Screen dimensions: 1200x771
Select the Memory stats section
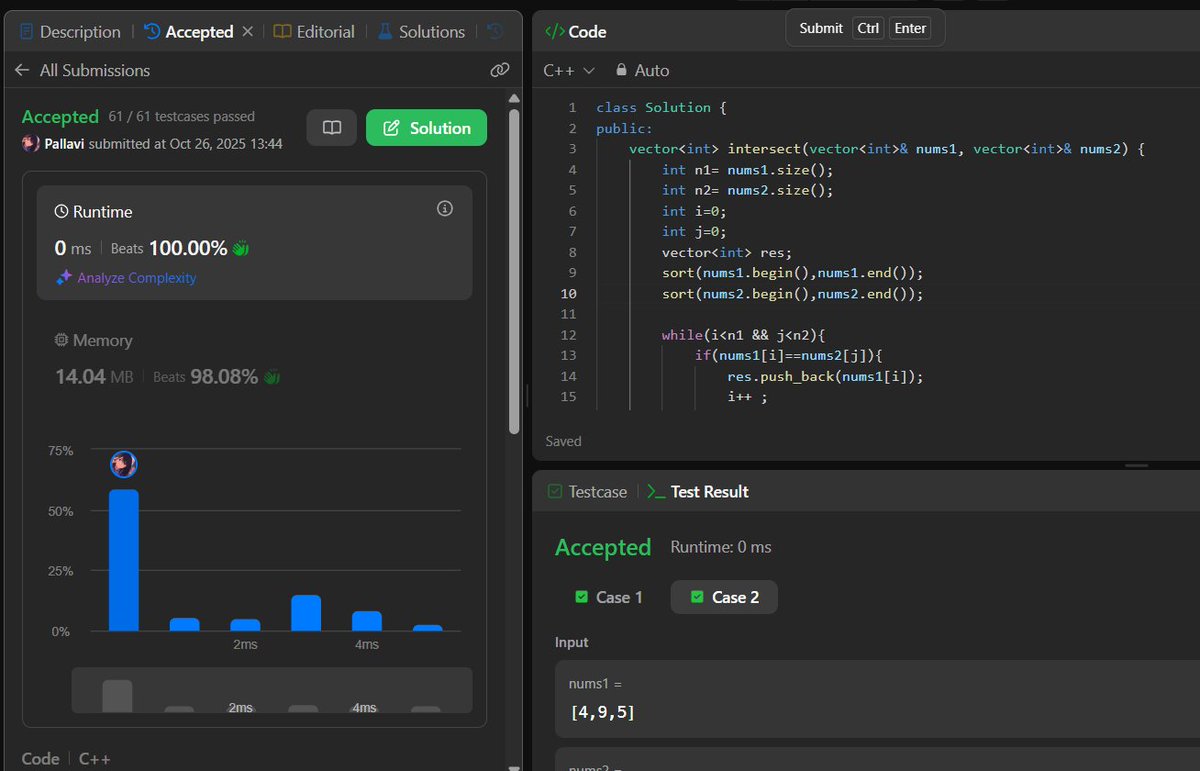tap(254, 359)
